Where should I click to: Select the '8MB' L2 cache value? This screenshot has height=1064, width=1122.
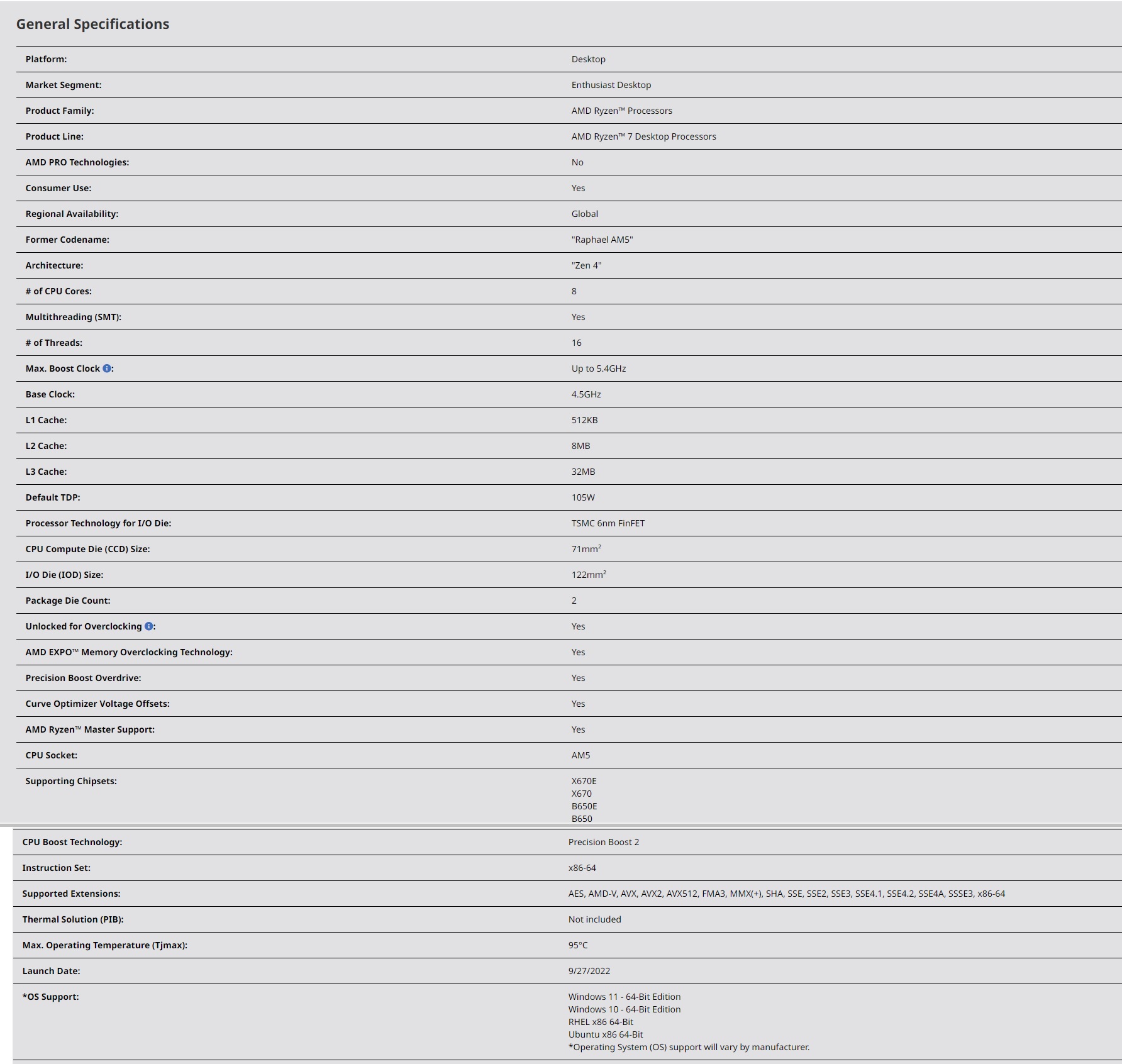(581, 446)
